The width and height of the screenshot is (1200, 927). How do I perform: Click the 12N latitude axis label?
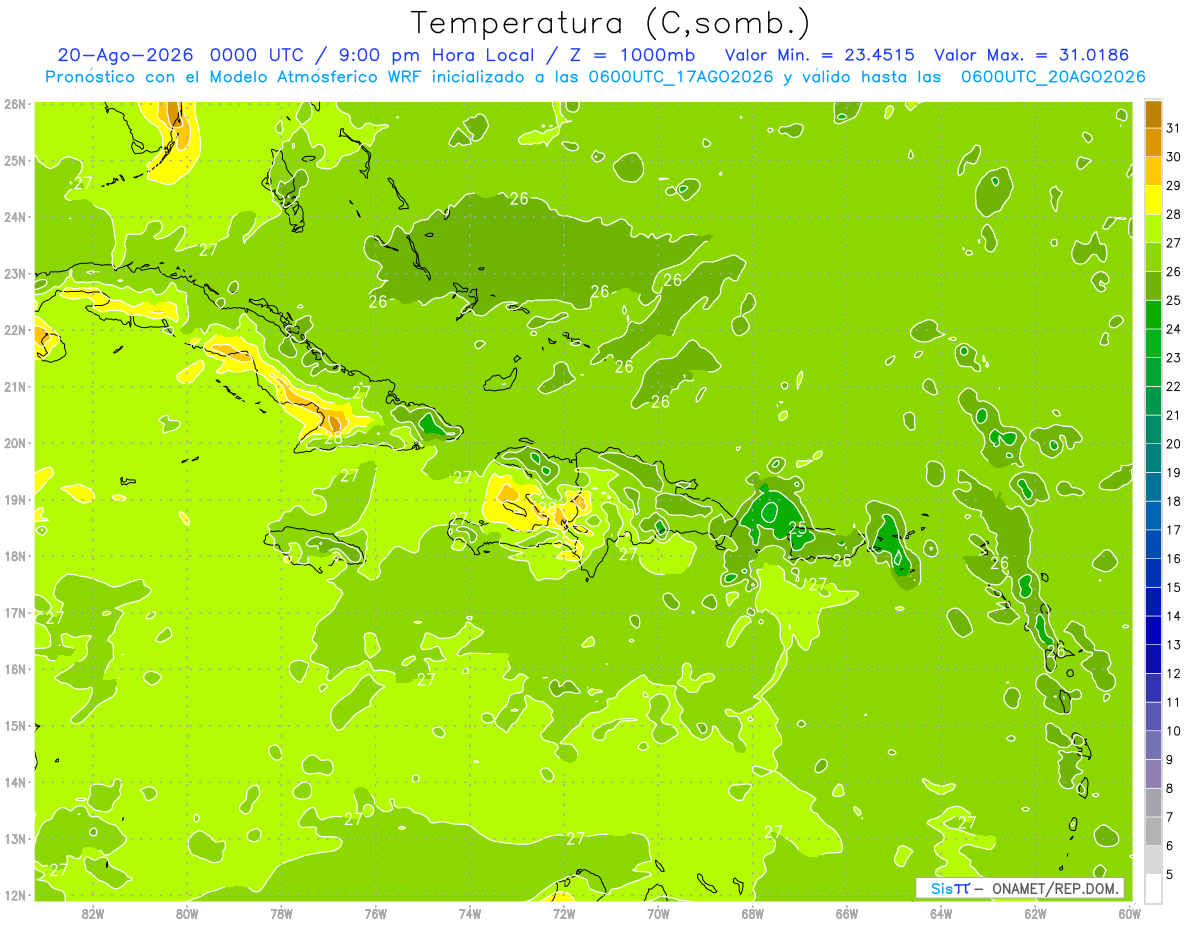(14, 895)
